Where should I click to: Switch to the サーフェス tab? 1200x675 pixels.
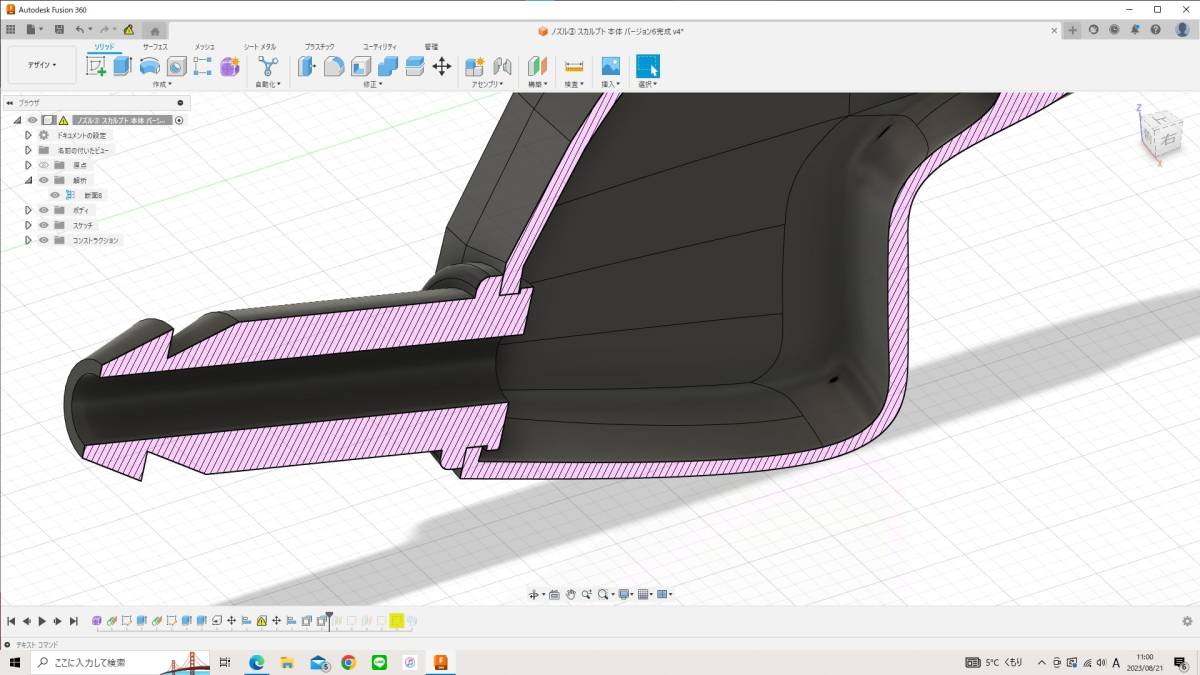(x=155, y=47)
